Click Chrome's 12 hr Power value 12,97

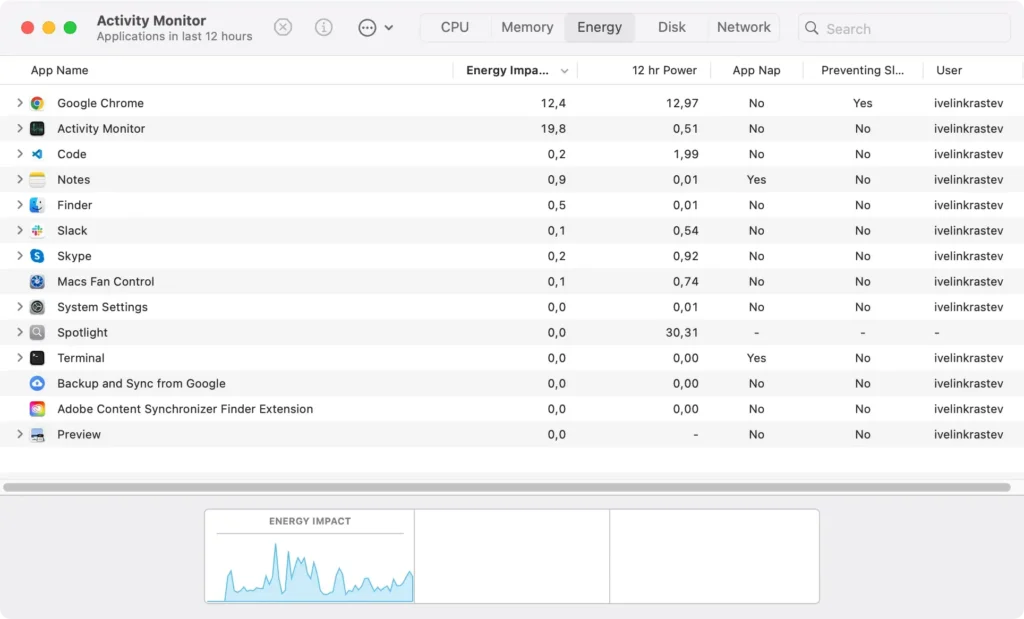[682, 103]
